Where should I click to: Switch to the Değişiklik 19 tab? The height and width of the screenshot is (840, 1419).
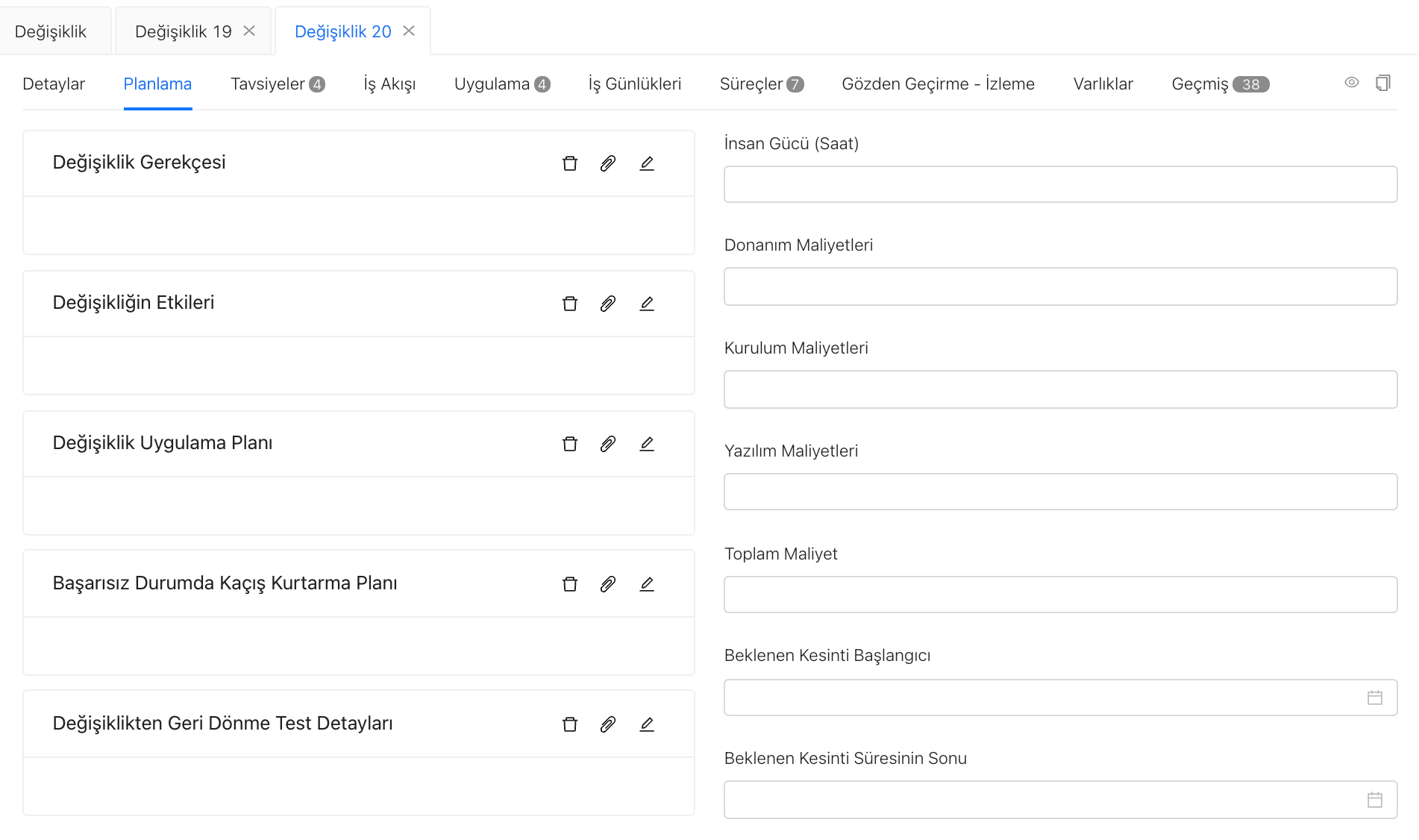pyautogui.click(x=183, y=31)
